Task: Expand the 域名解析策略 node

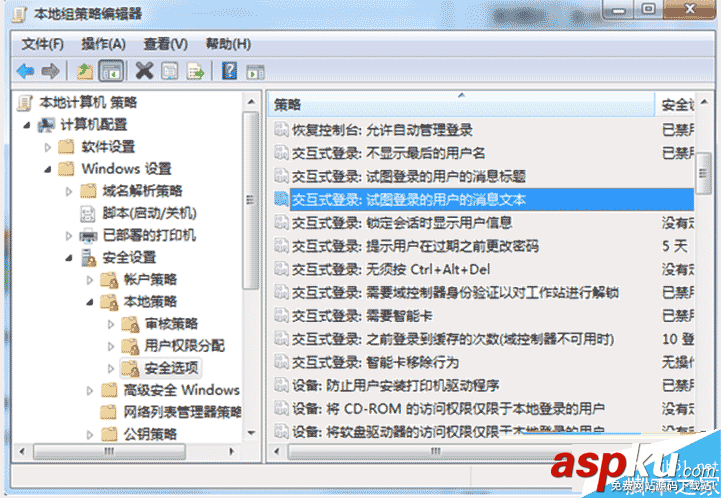Action: click(69, 191)
